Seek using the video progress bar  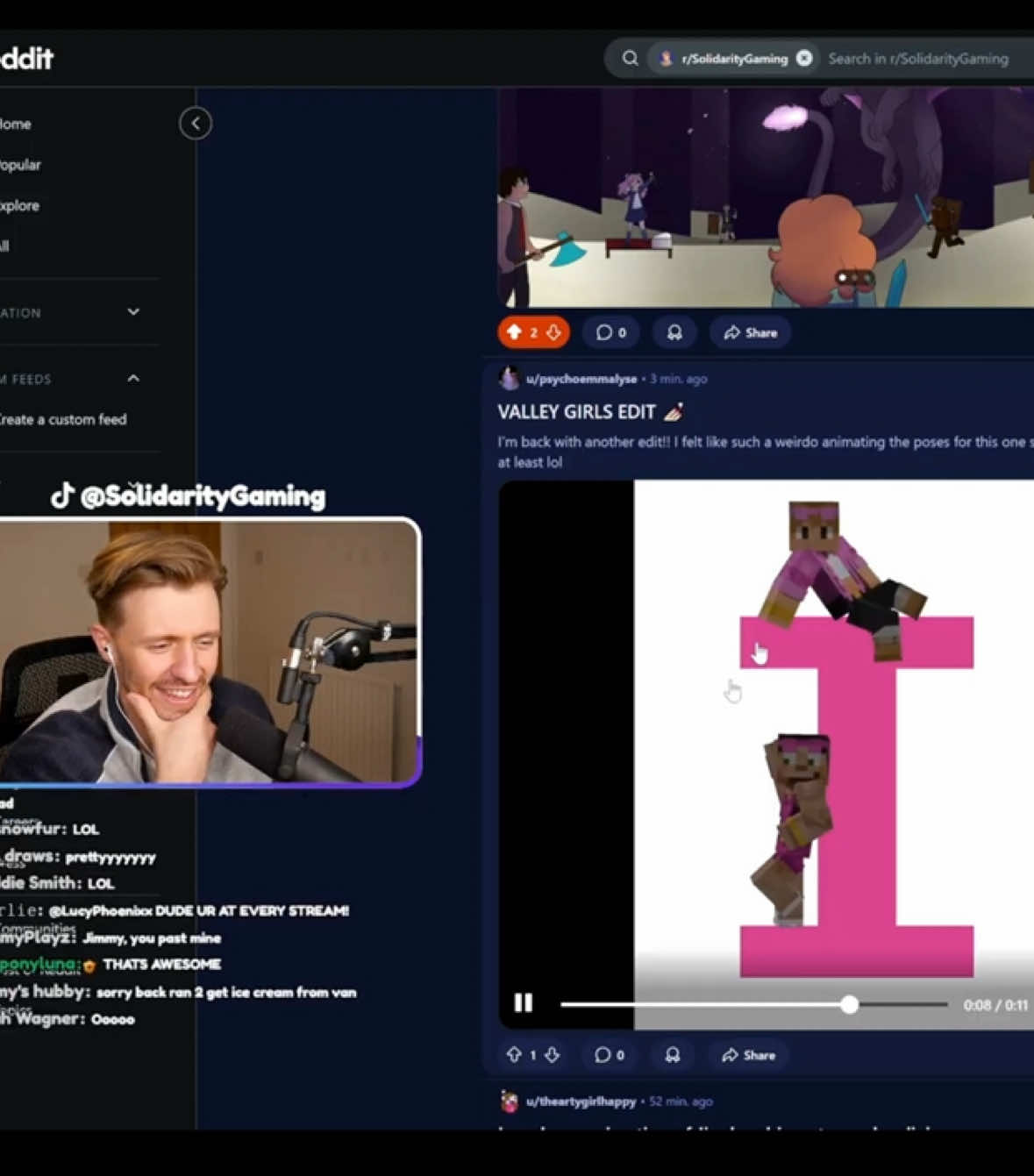754,1004
